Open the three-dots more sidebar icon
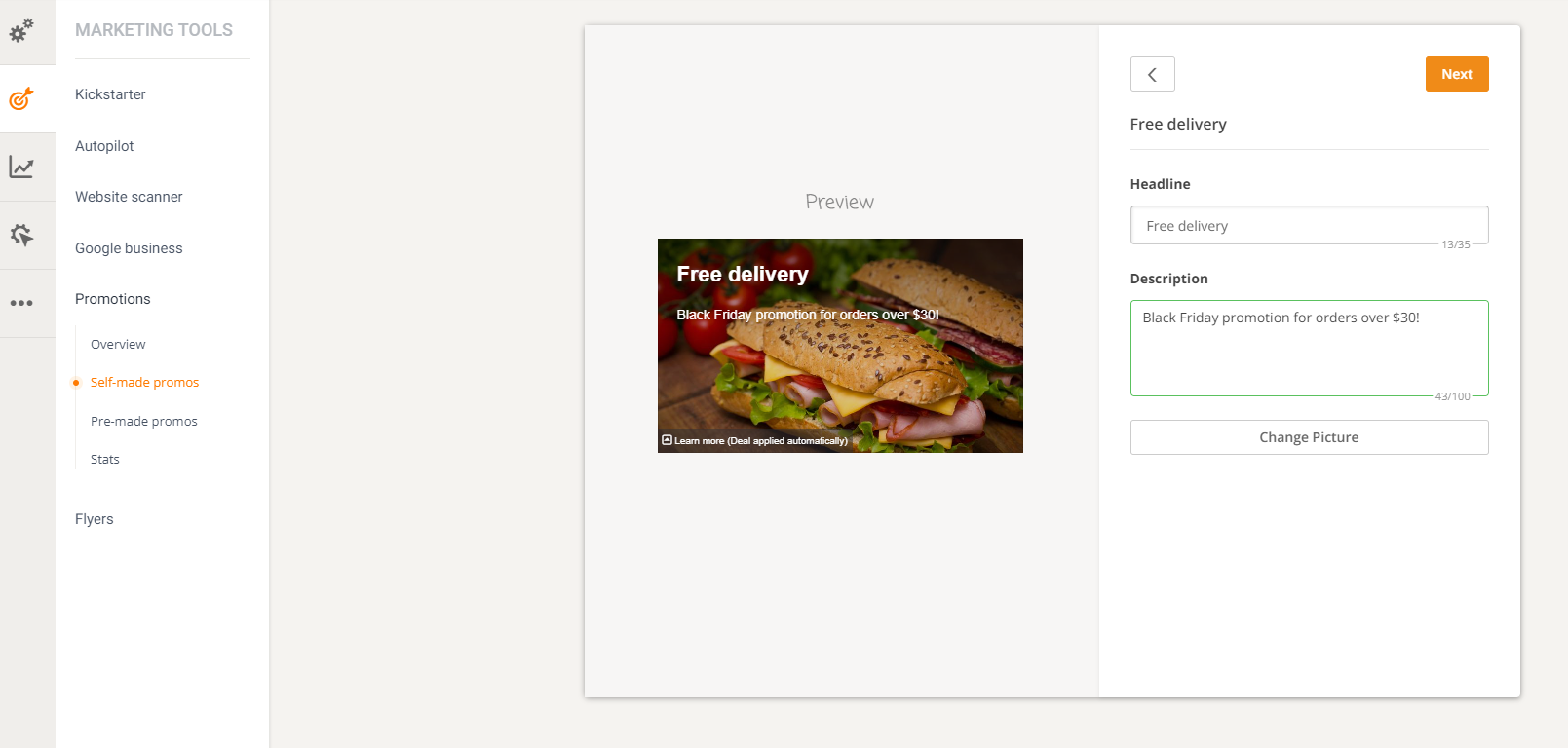 tap(21, 303)
